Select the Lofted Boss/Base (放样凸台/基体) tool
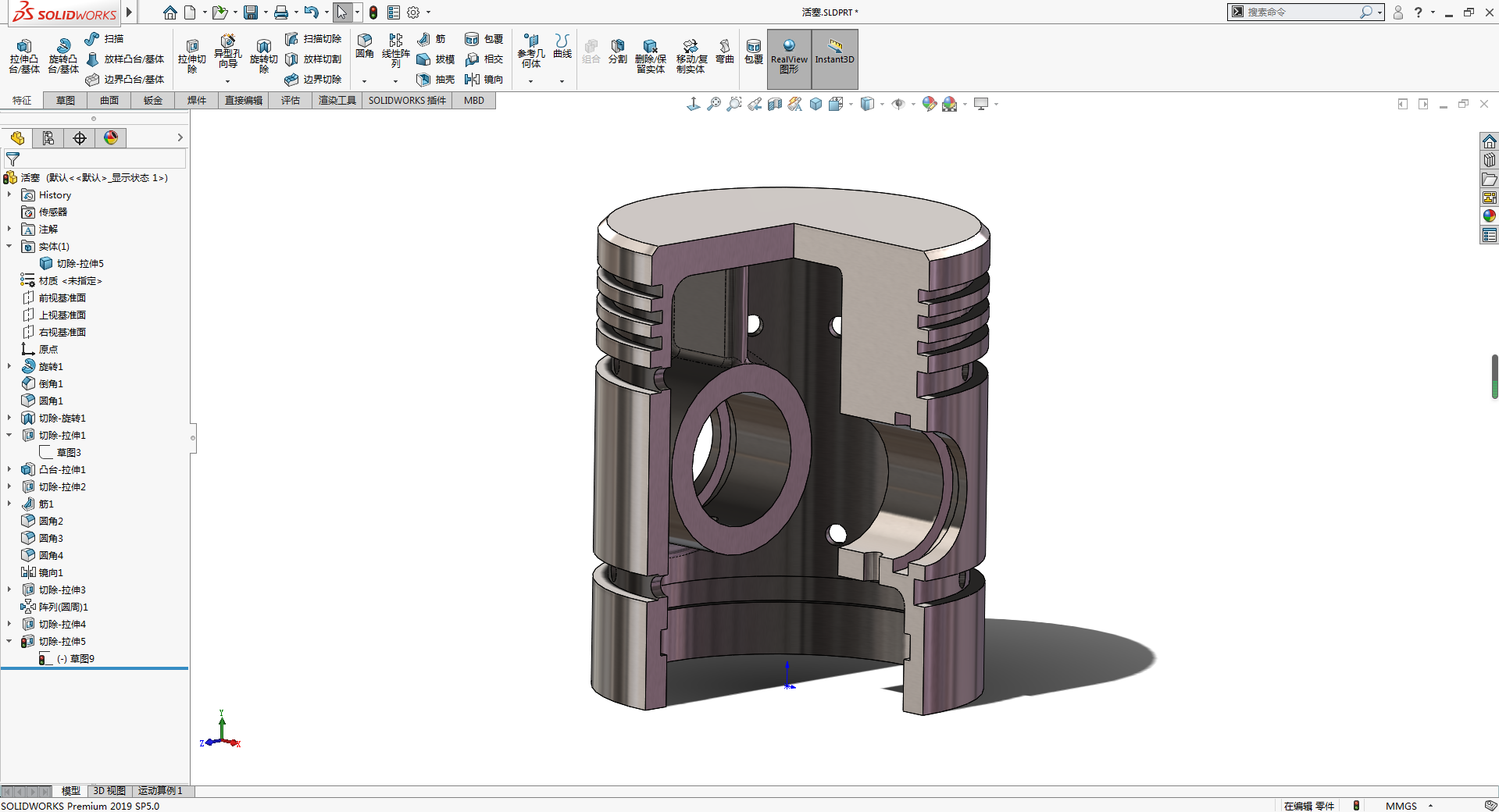 click(x=125, y=59)
